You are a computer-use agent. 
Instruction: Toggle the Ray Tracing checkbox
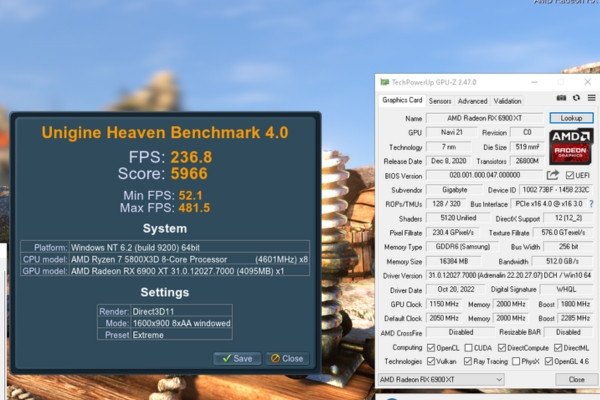[468, 361]
